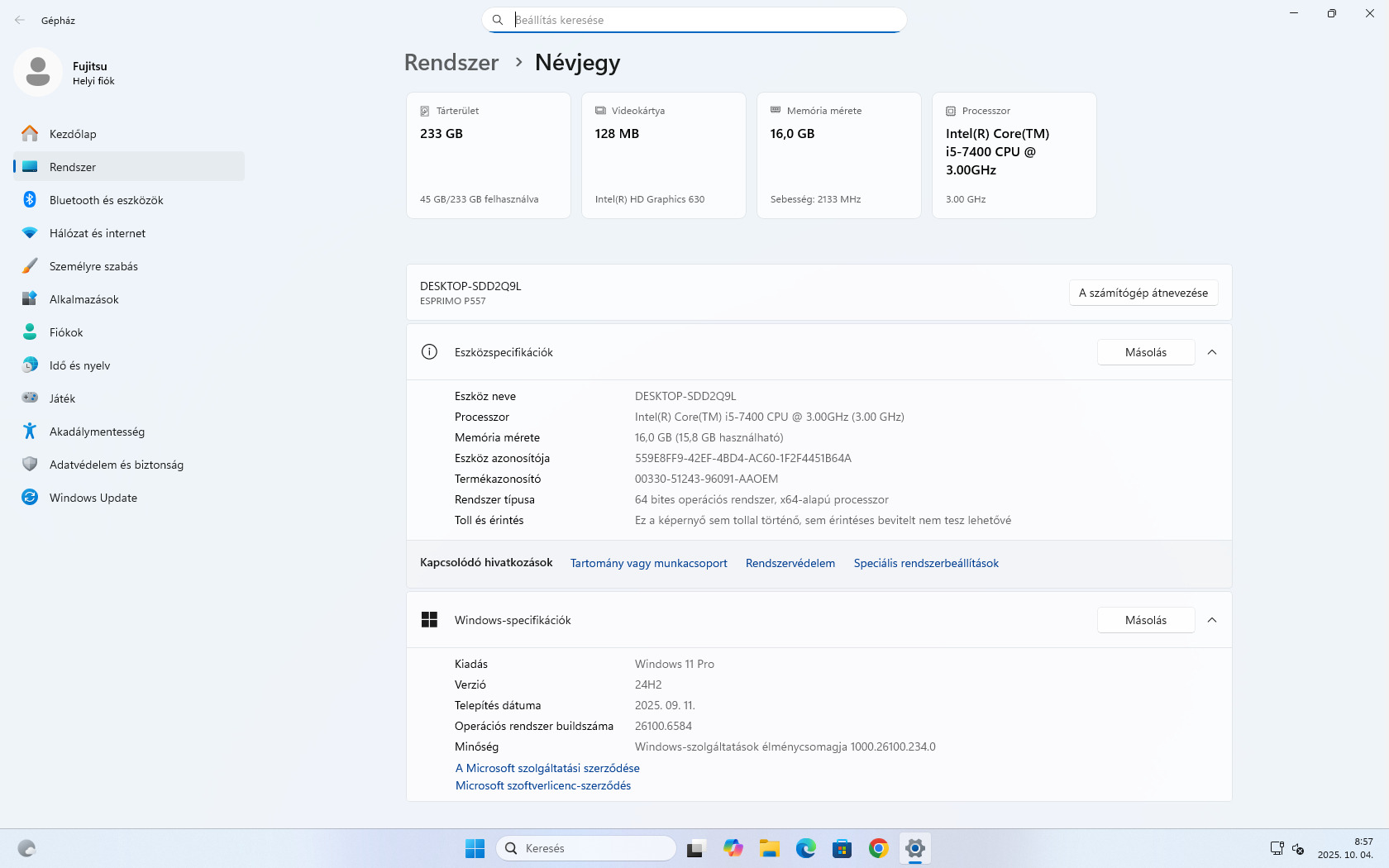Go to Hálózat és internet
Screen dimensions: 1389x868
click(129, 233)
